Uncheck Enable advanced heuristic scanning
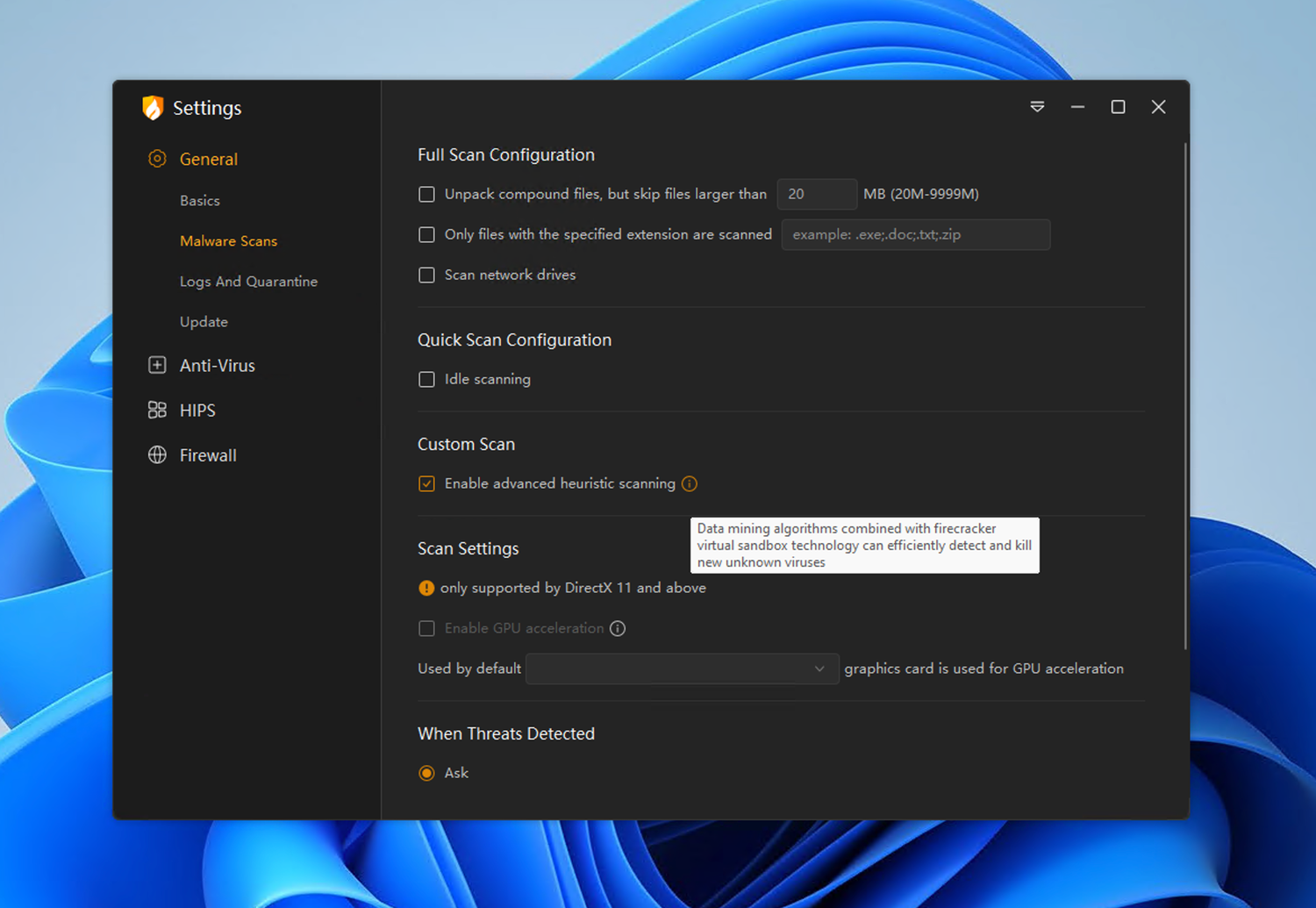Viewport: 1316px width, 908px height. 426,483
